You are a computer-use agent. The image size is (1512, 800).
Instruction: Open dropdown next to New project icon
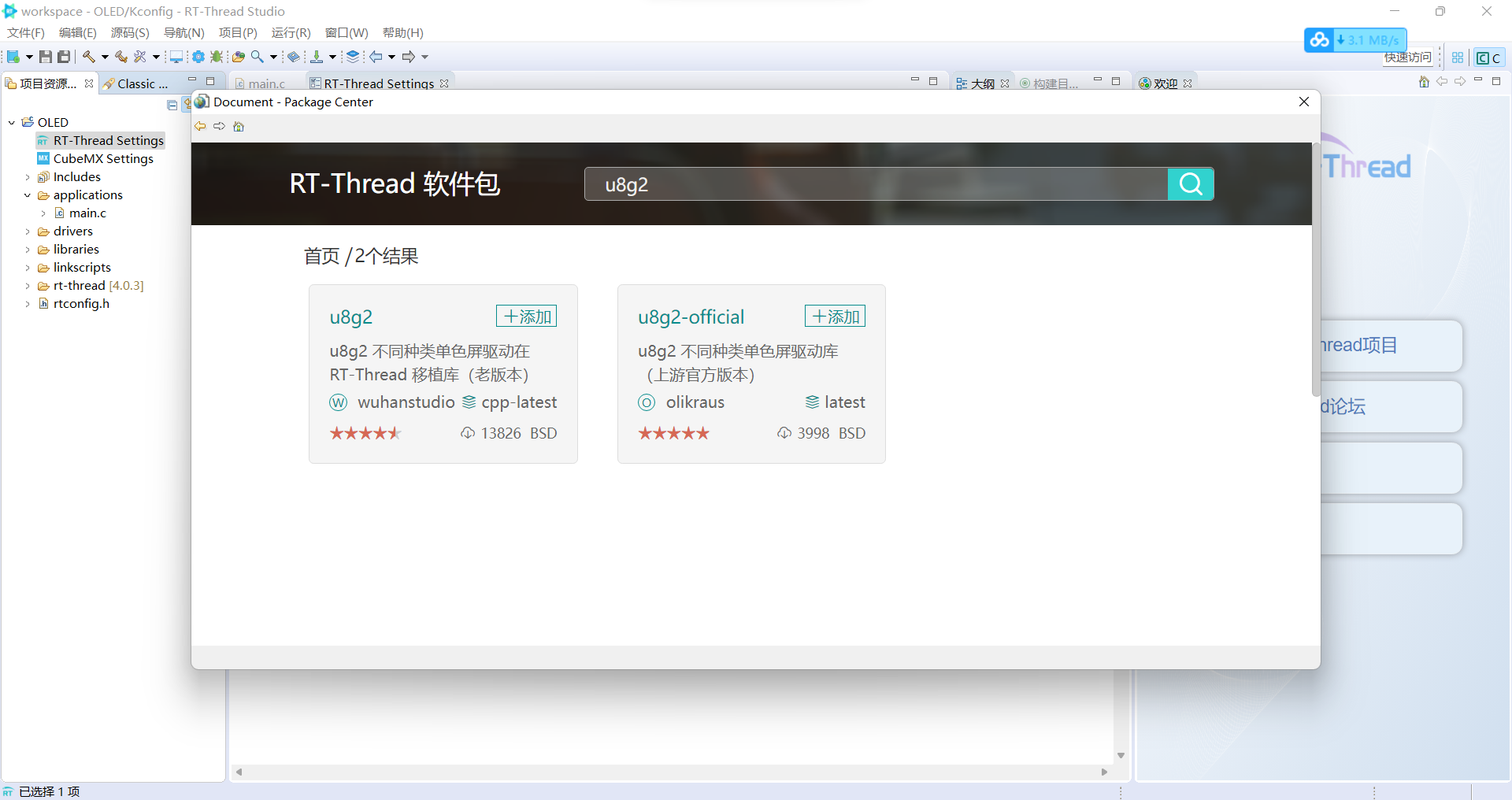(29, 57)
